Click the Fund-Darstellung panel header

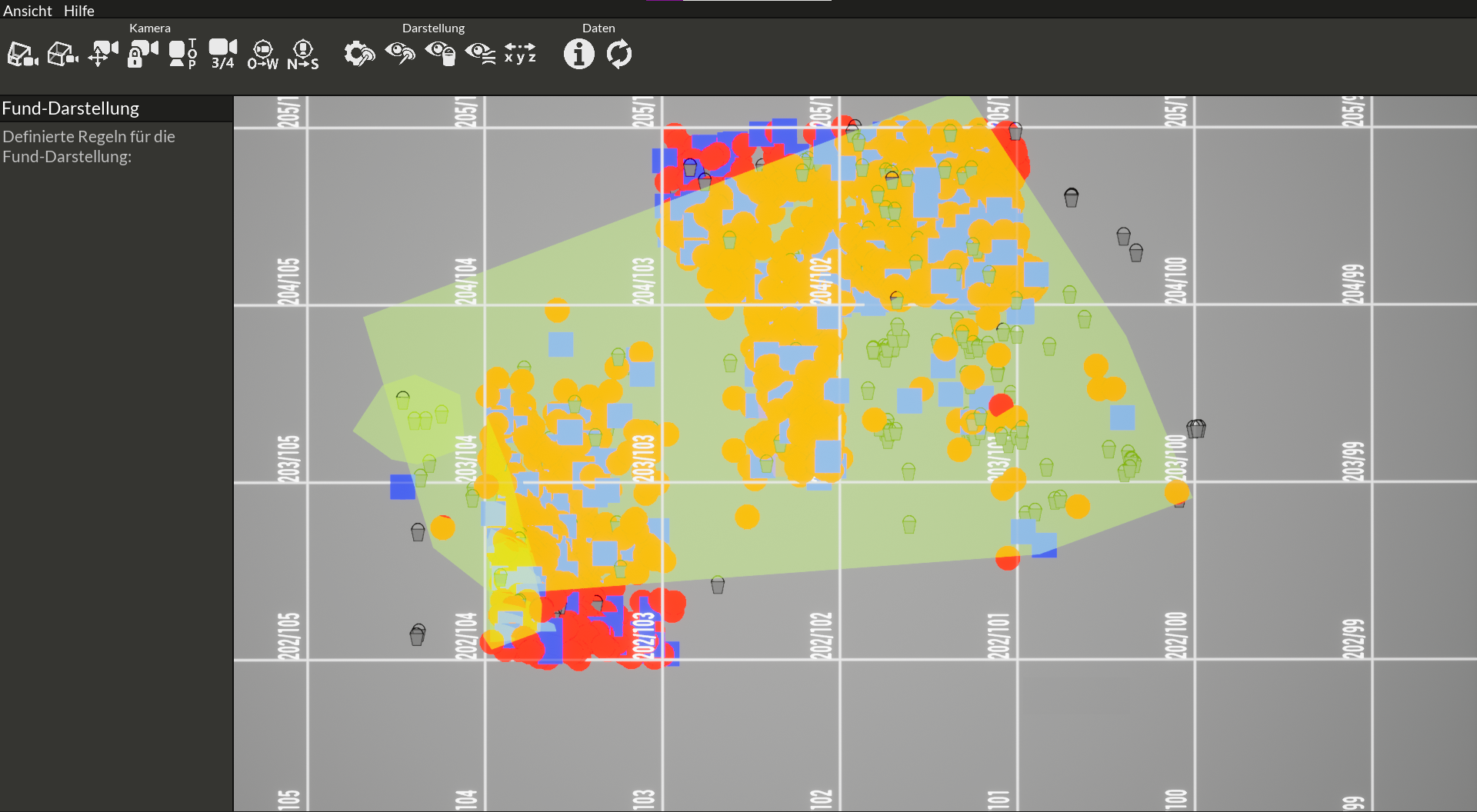pyautogui.click(x=116, y=108)
